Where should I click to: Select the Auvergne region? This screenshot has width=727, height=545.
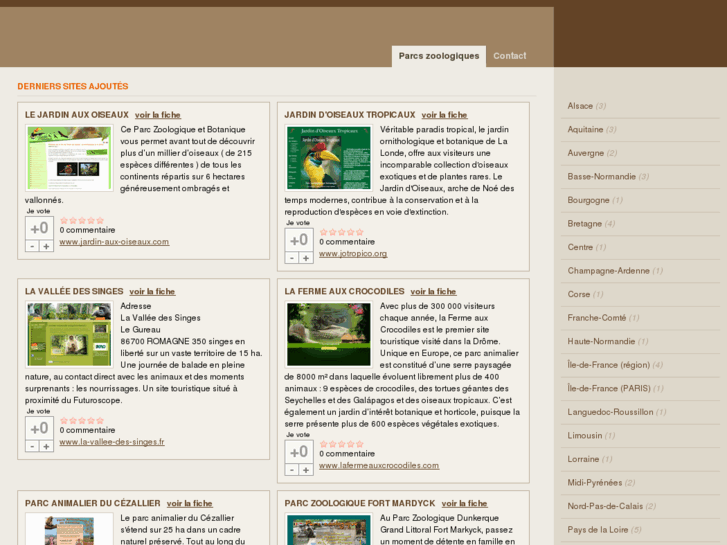586,153
